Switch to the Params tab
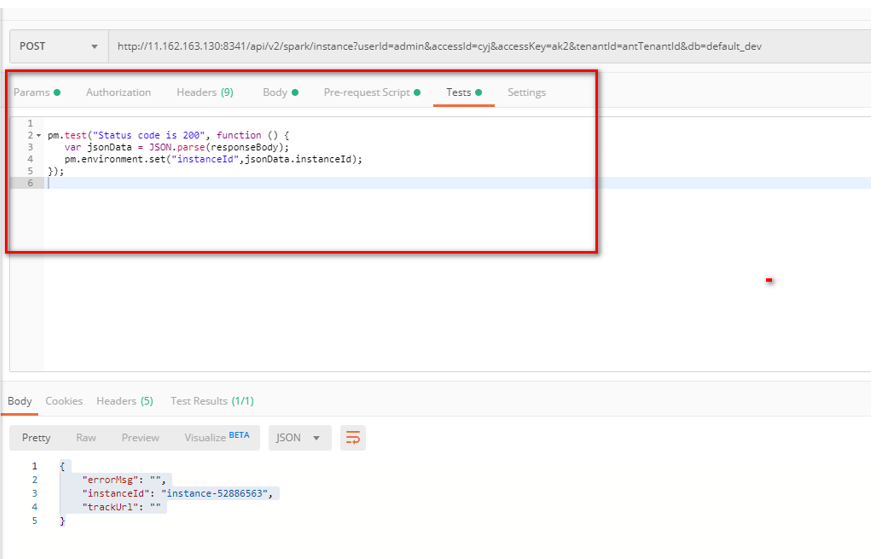887x559 pixels. (37, 92)
